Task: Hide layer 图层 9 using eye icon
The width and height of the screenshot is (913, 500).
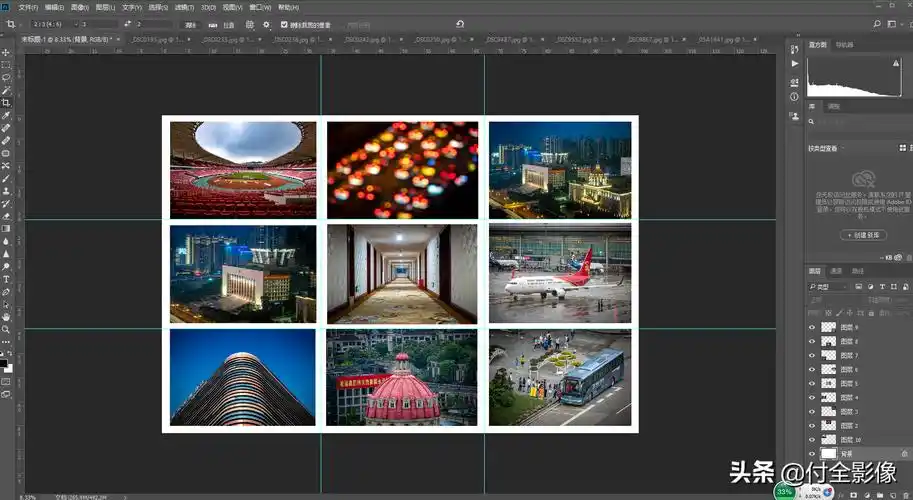Action: [812, 327]
